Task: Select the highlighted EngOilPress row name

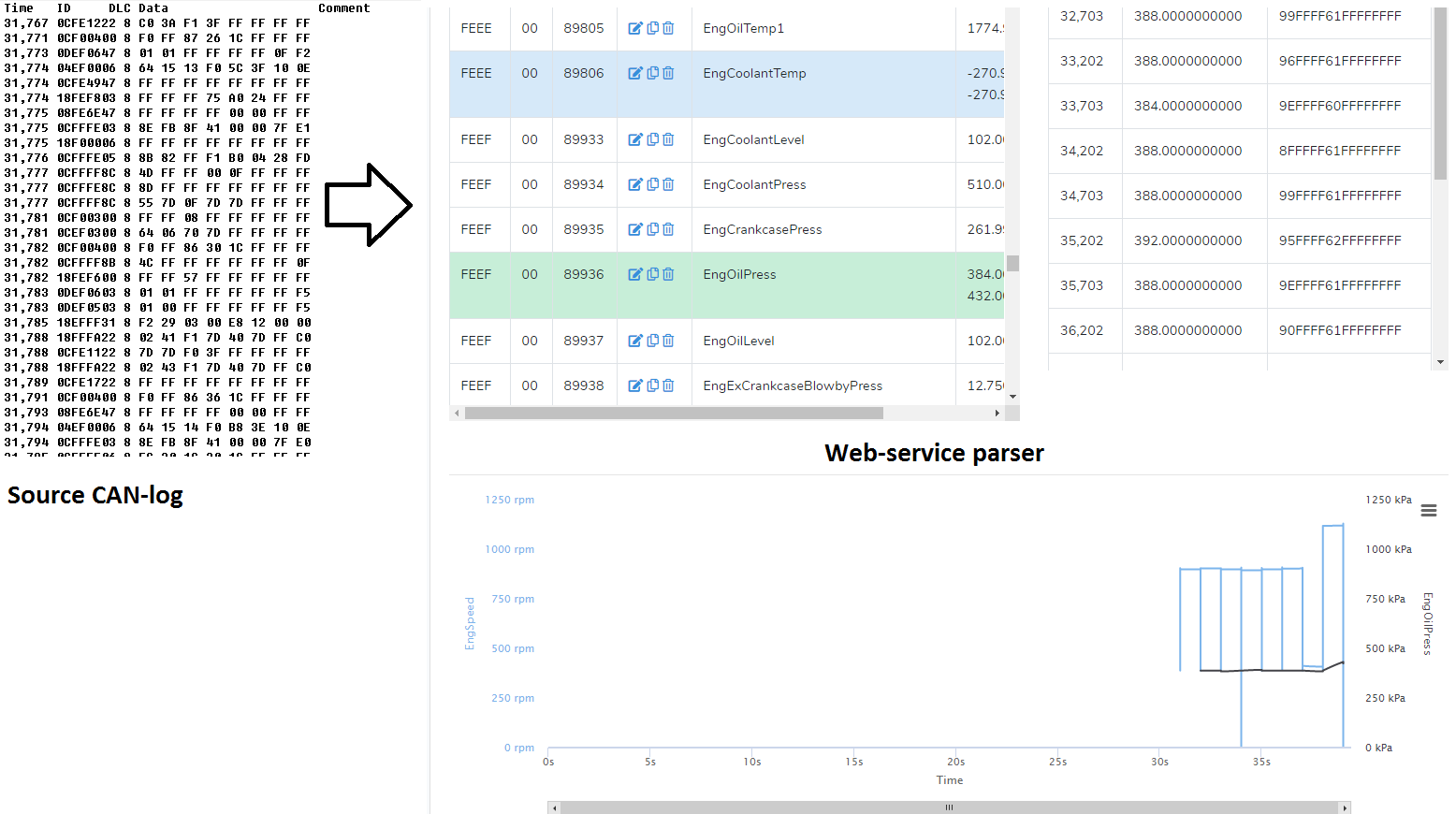Action: tap(739, 274)
